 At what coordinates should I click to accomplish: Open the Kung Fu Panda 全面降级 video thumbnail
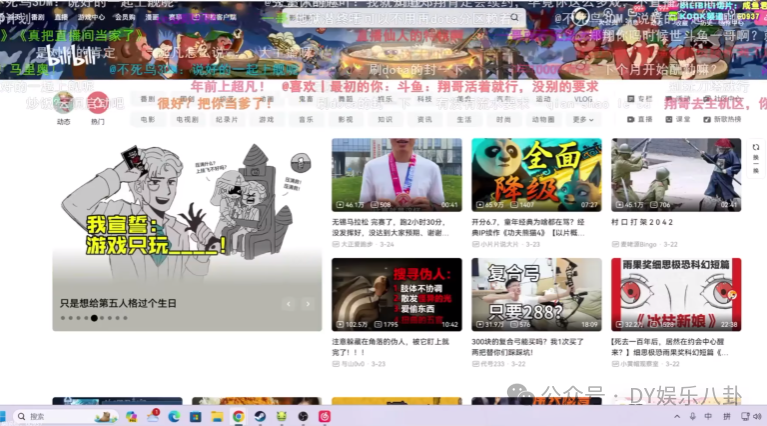pos(537,175)
